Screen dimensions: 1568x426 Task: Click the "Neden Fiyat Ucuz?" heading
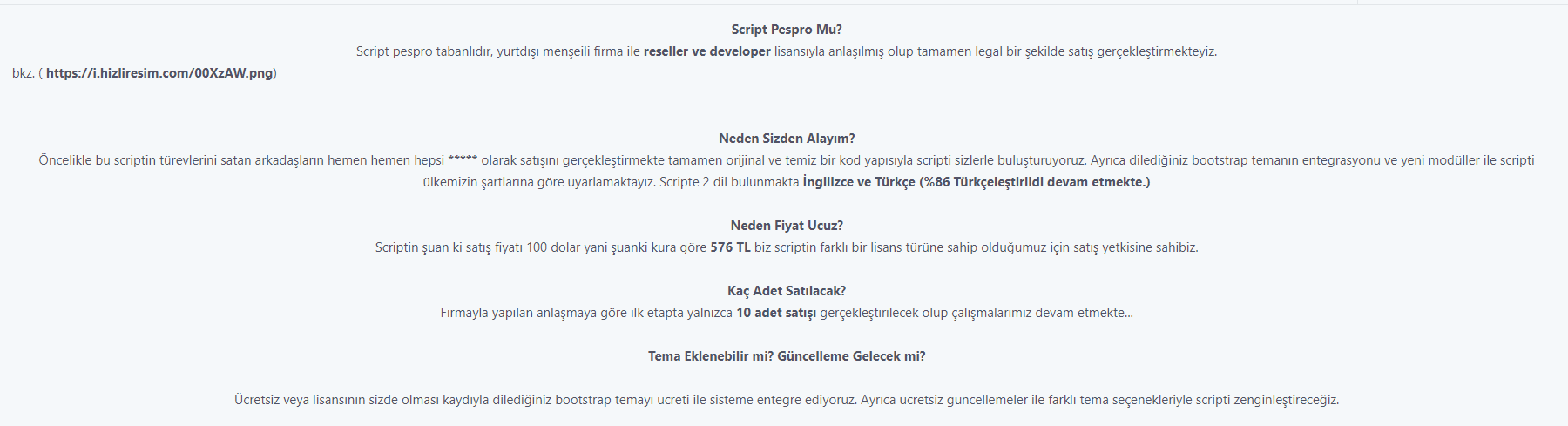[787, 226]
